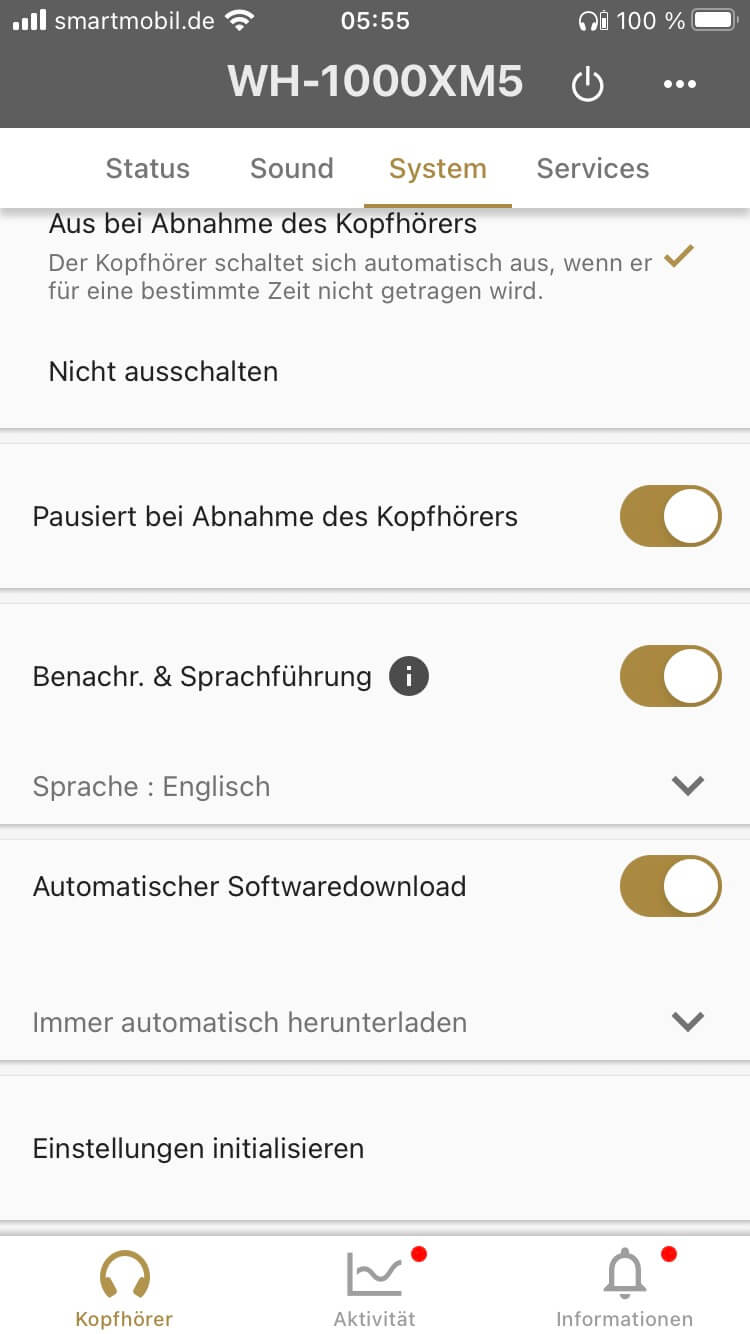Tap Einstellungen initialisieren
This screenshot has height=1334, width=750.
pos(198,1148)
